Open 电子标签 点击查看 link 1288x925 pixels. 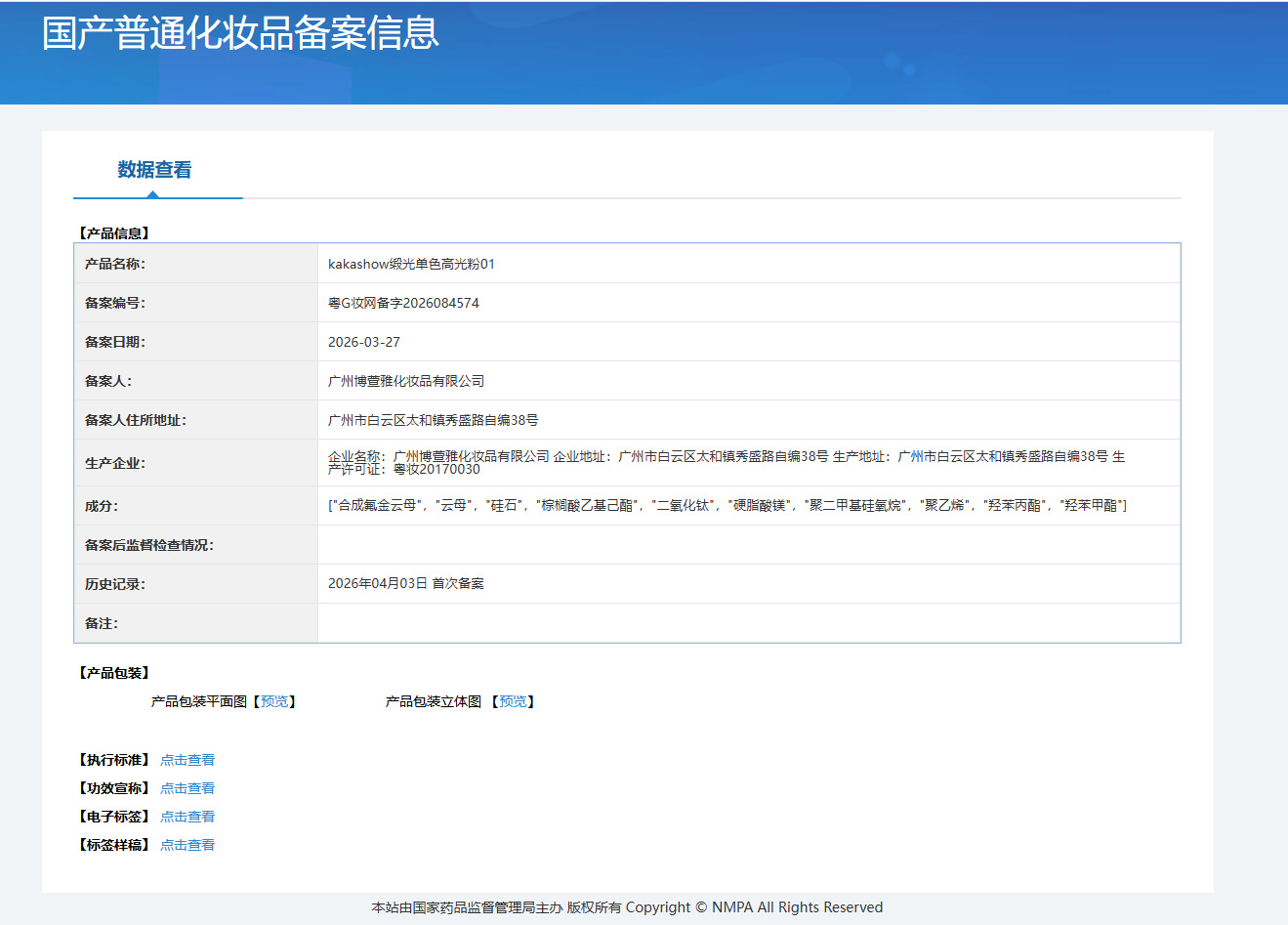pos(187,817)
